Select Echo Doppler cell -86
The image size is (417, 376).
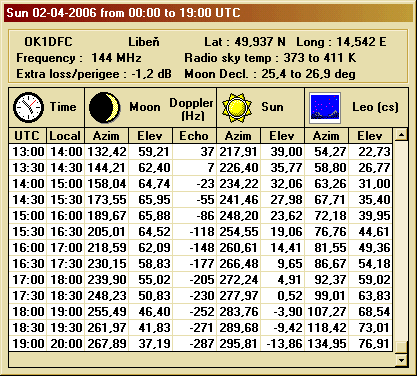pyautogui.click(x=195, y=216)
